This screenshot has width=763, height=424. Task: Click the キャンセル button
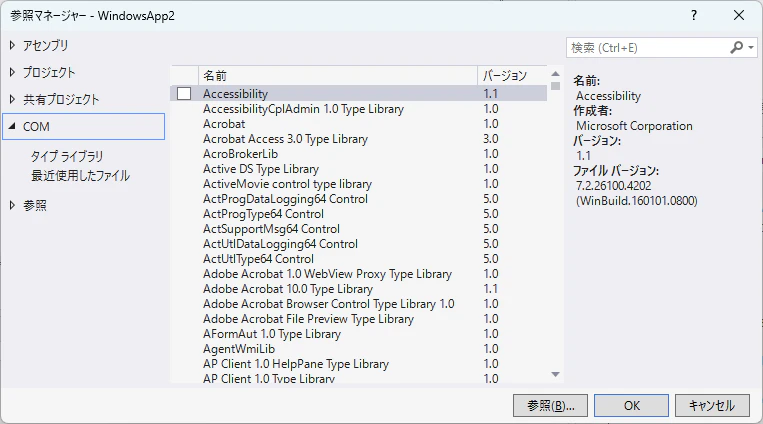[x=712, y=406]
